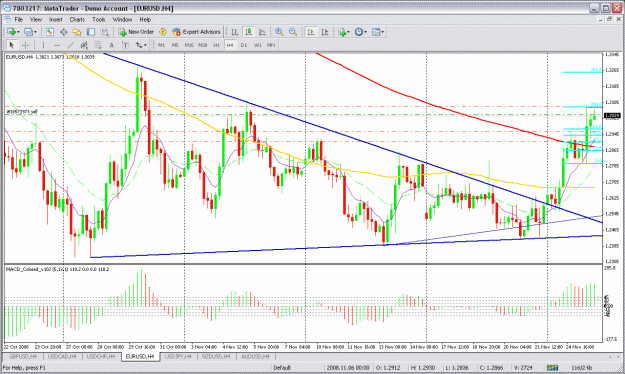Switch to the GBPUSD,H4 chart tab

[x=24, y=356]
